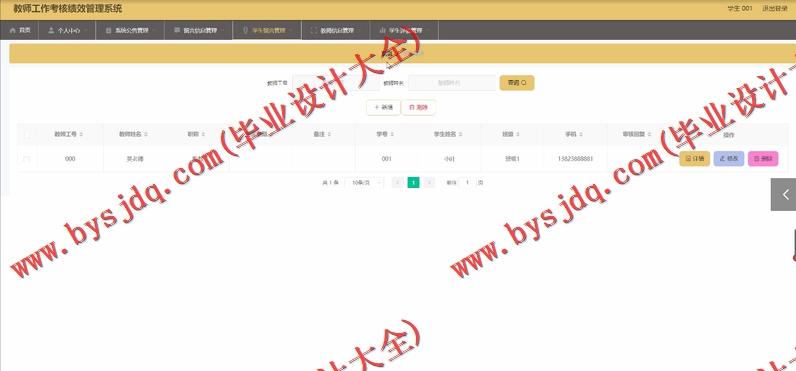Sort by the 备注 column arrows
Viewport: 796px width, 371px height.
[x=329, y=134]
